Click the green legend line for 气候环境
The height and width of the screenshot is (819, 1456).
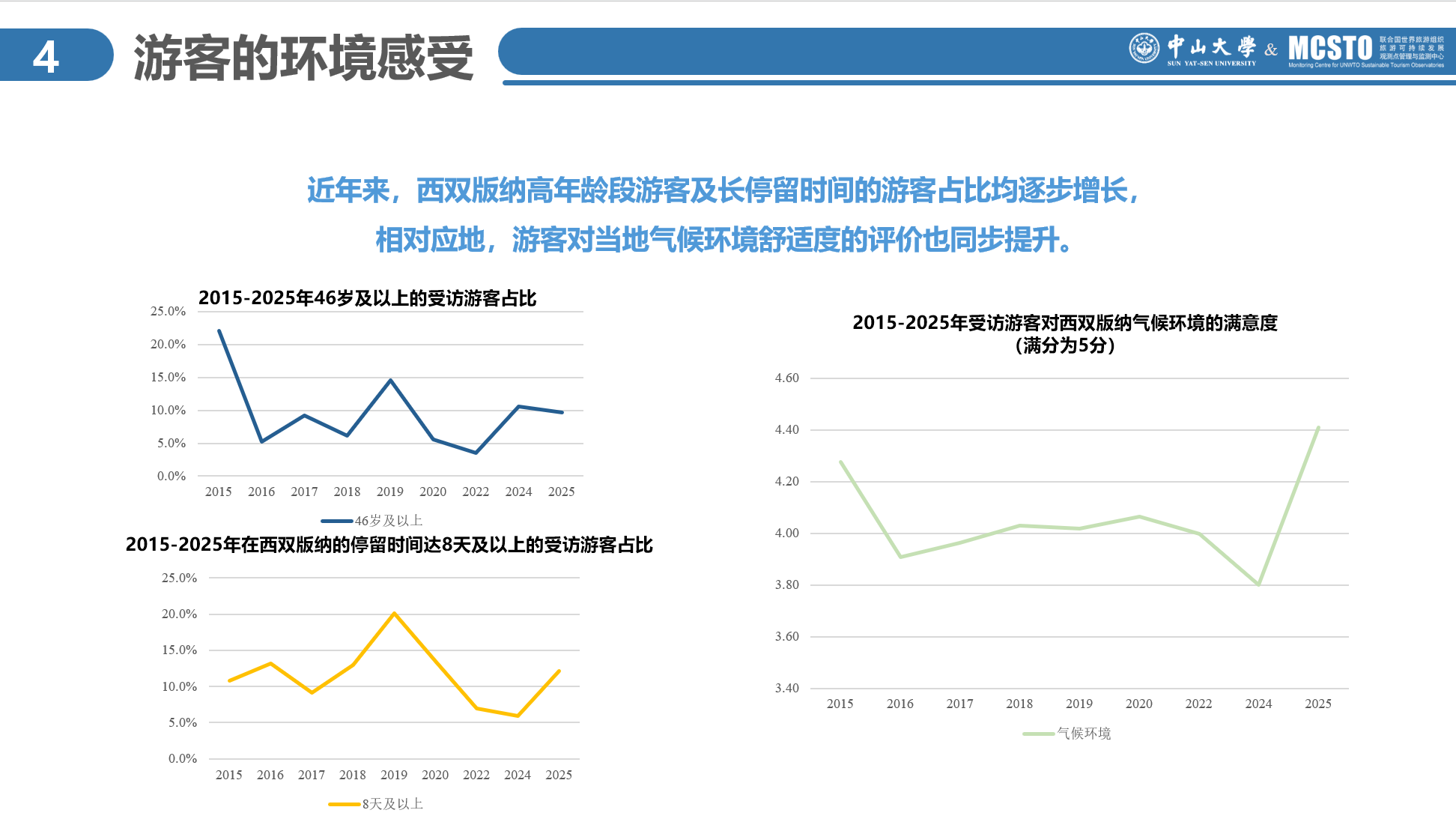coord(1039,734)
